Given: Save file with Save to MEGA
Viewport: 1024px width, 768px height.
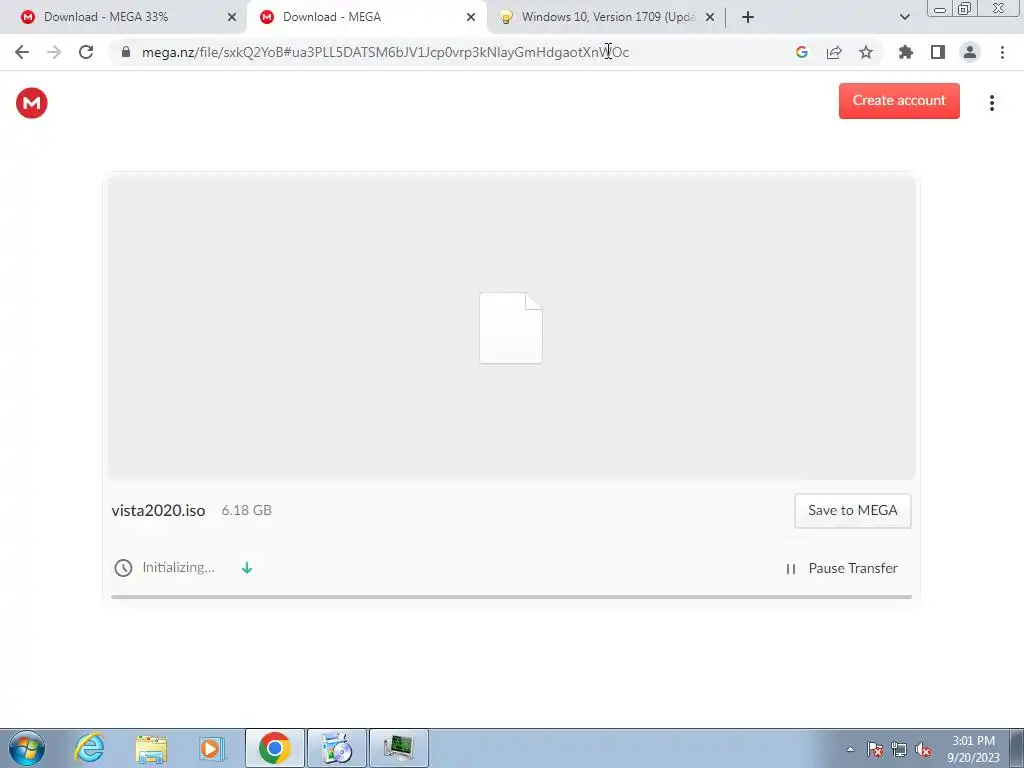Looking at the screenshot, I should tap(852, 510).
